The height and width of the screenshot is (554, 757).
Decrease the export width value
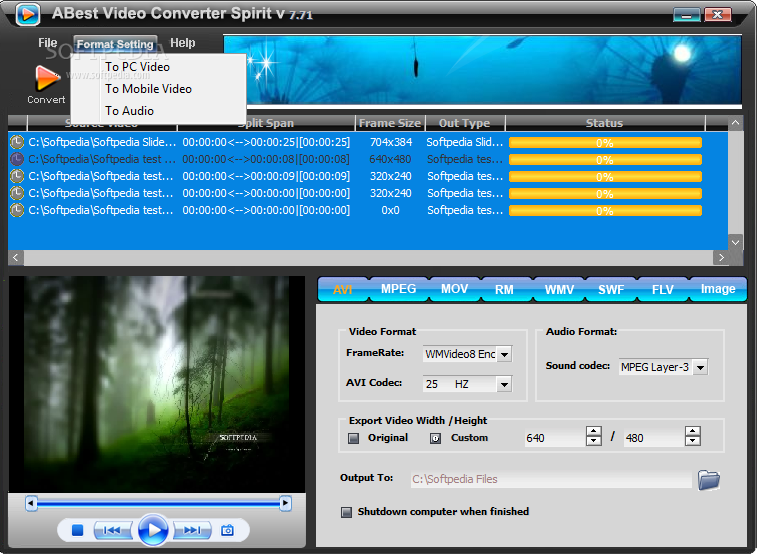593,441
